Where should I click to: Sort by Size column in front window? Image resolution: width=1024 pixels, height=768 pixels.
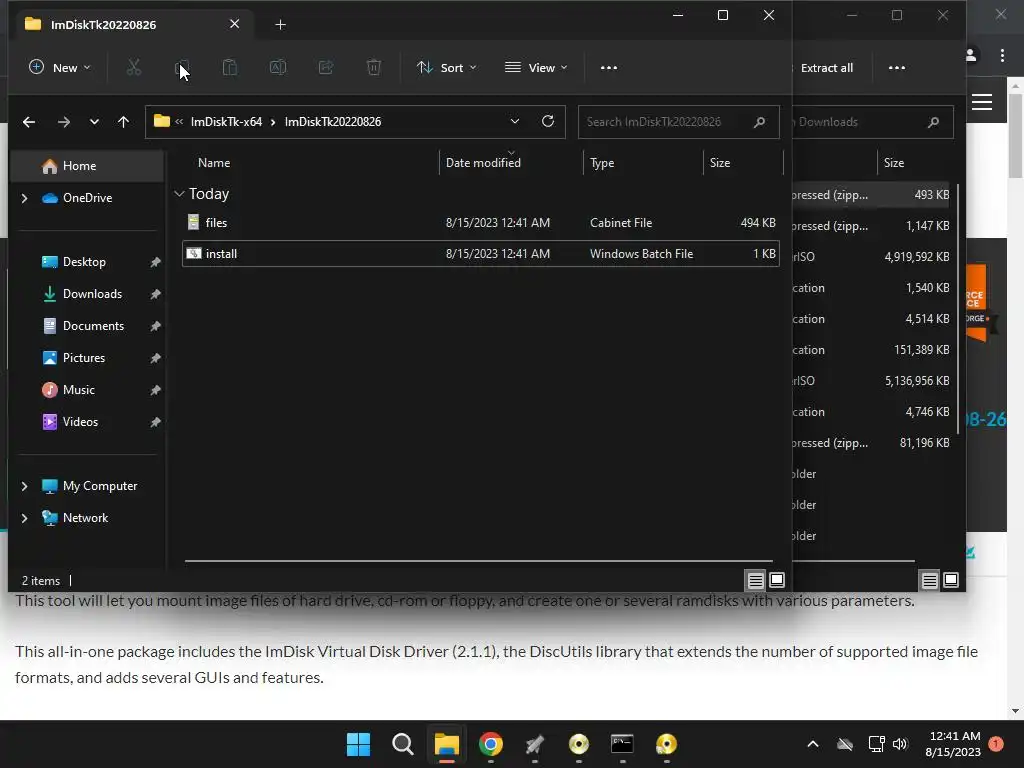point(743,163)
